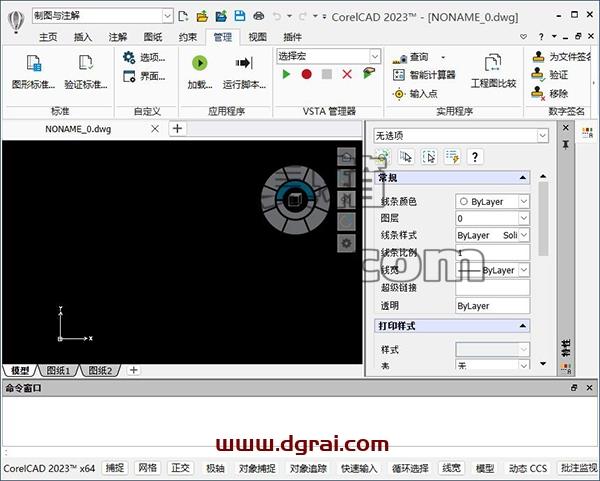Click the blue Save floppy disk icon
This screenshot has height=481, width=600.
click(x=240, y=16)
